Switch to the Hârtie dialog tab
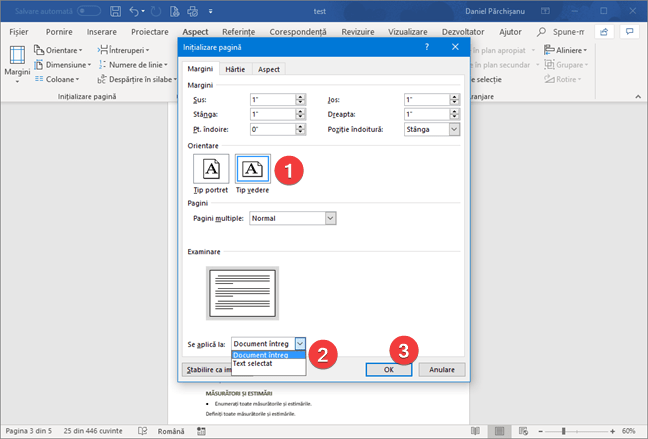648x439 pixels. (235, 69)
